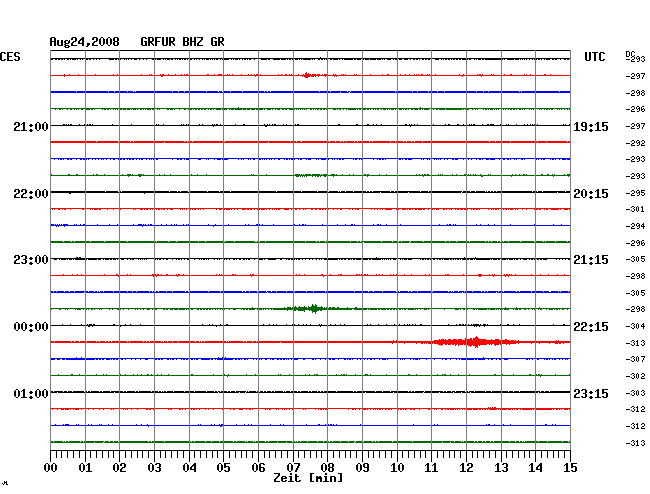
Task: Select the 23:00 local time label
Action: [31, 260]
